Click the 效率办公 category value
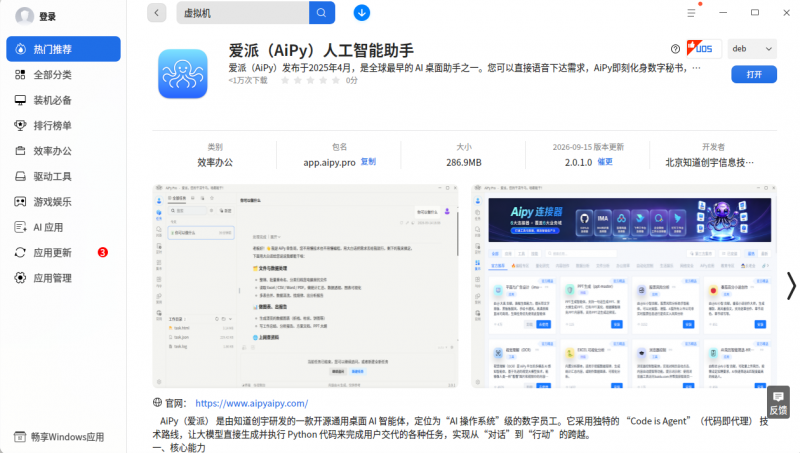The height and width of the screenshot is (453, 800). tap(215, 163)
